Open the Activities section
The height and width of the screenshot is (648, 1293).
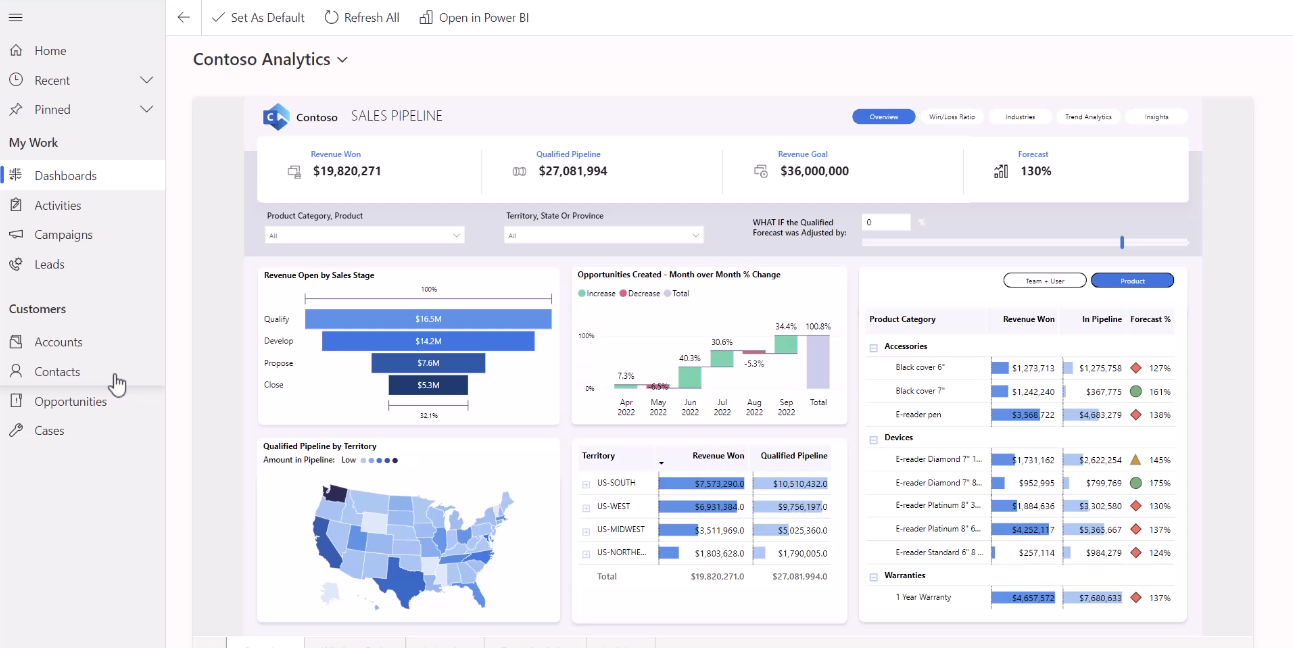point(58,205)
